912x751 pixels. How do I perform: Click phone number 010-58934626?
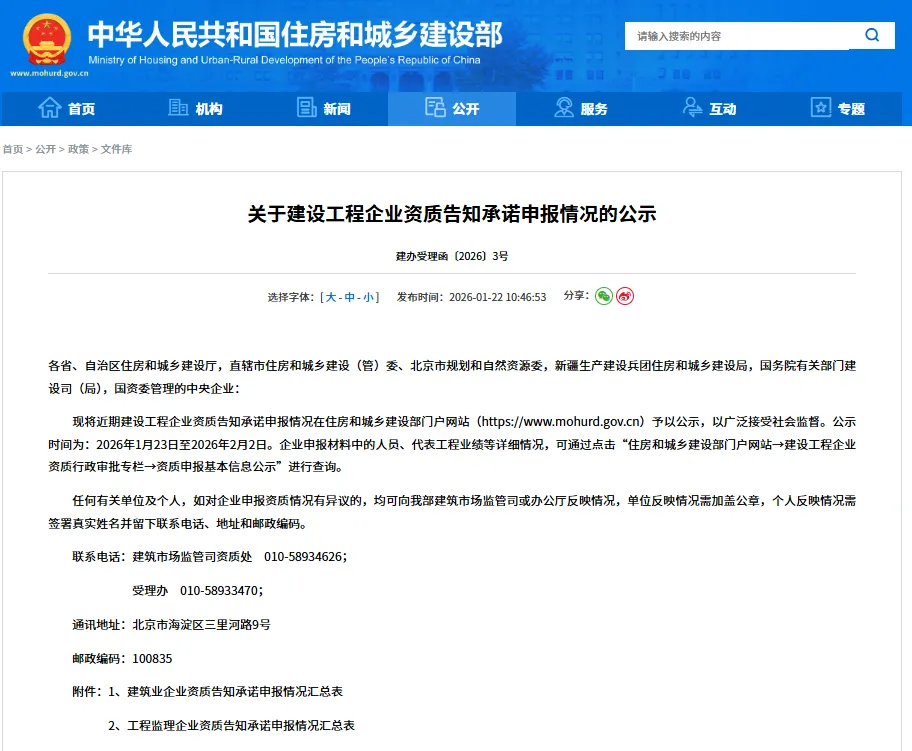303,557
